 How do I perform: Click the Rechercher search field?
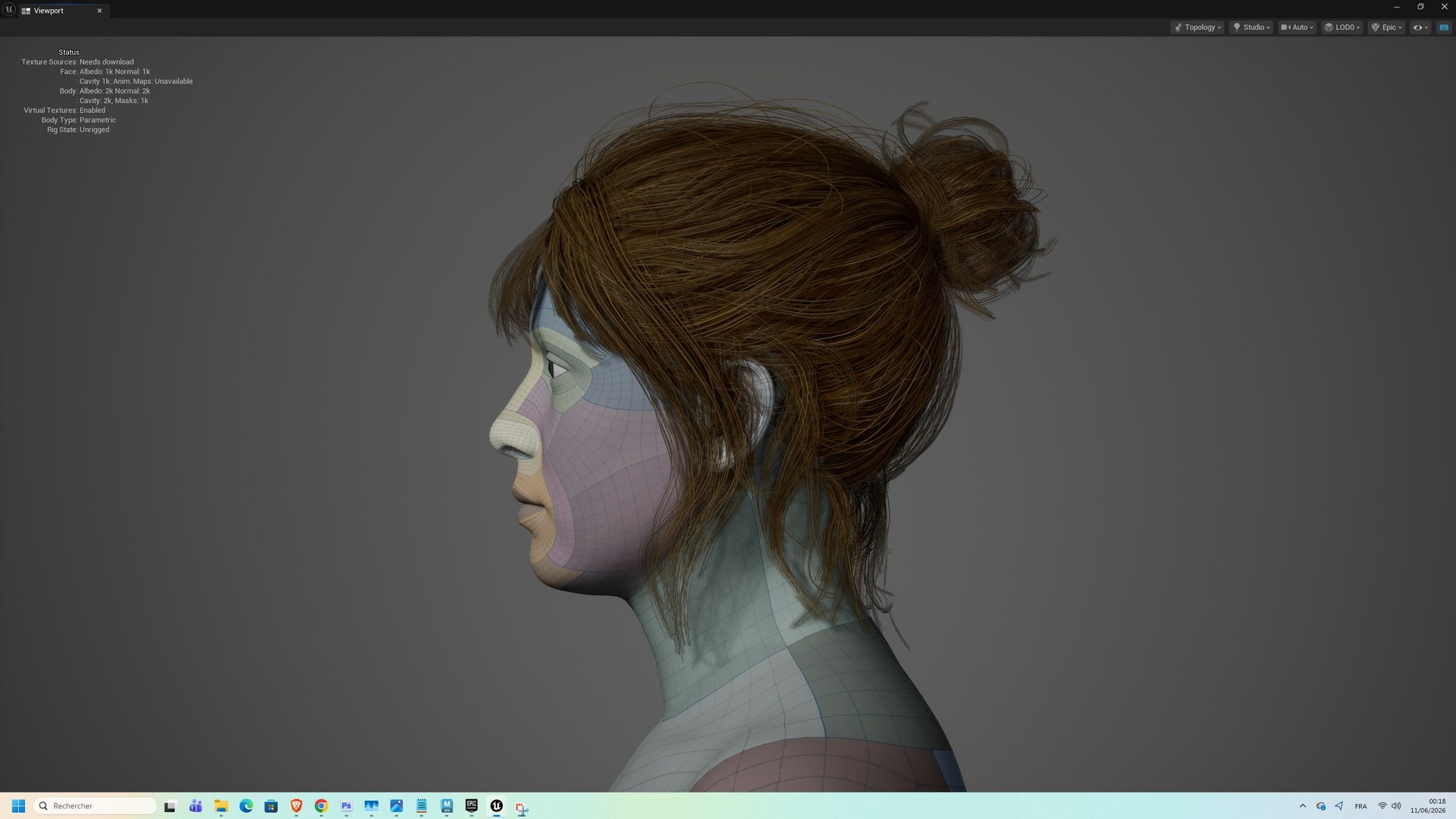point(96,806)
